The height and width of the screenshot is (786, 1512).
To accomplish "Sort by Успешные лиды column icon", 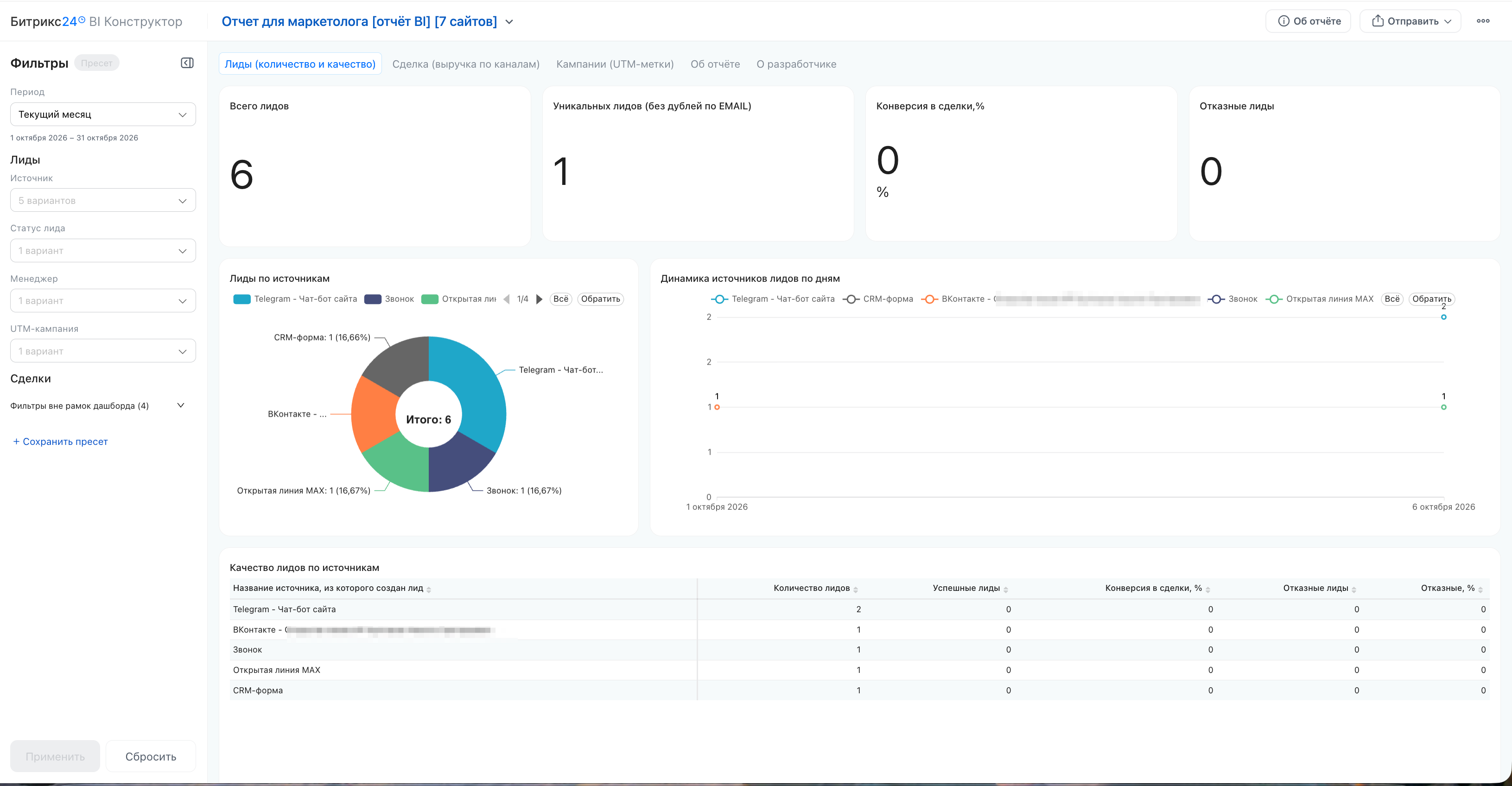I will (1005, 589).
